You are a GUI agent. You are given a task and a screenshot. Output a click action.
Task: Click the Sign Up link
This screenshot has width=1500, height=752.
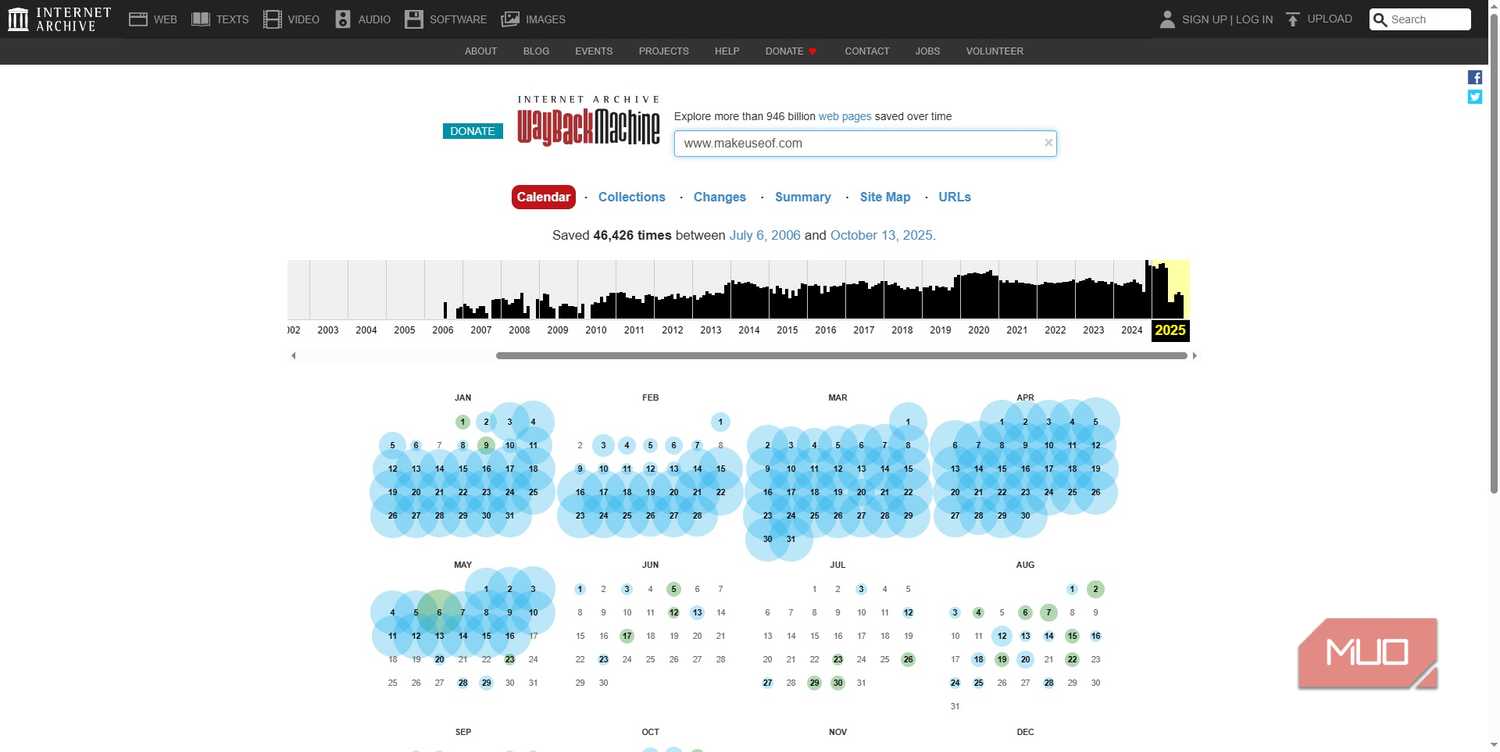(1204, 19)
